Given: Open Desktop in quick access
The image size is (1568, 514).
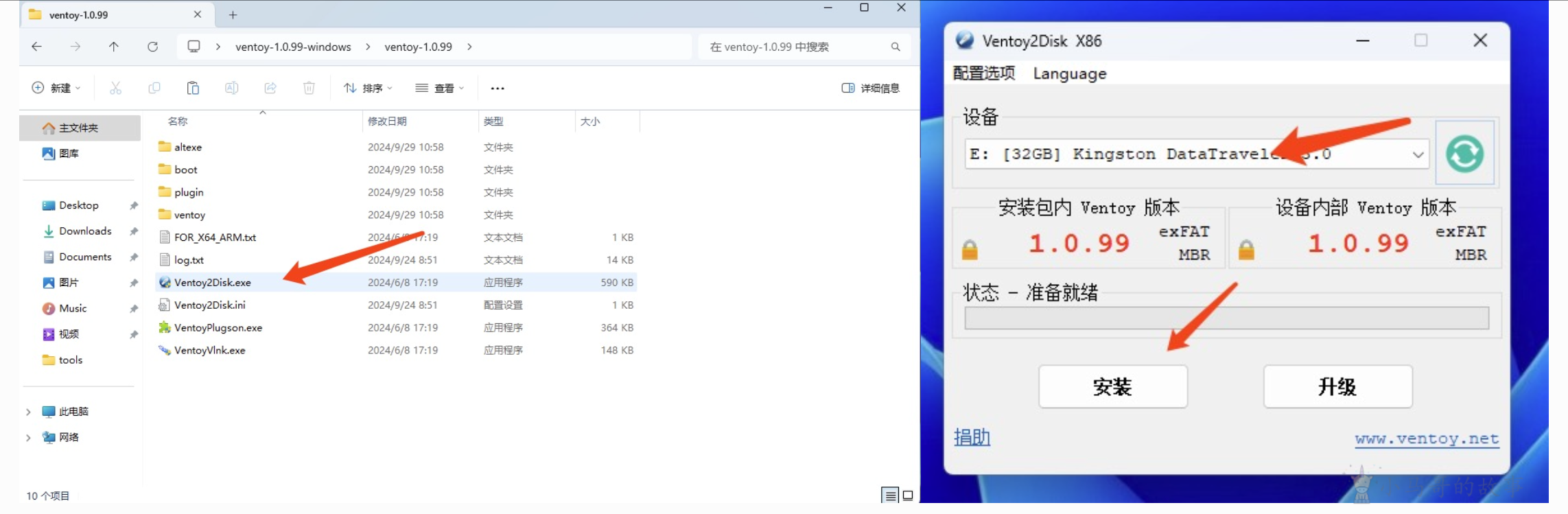Looking at the screenshot, I should [80, 205].
